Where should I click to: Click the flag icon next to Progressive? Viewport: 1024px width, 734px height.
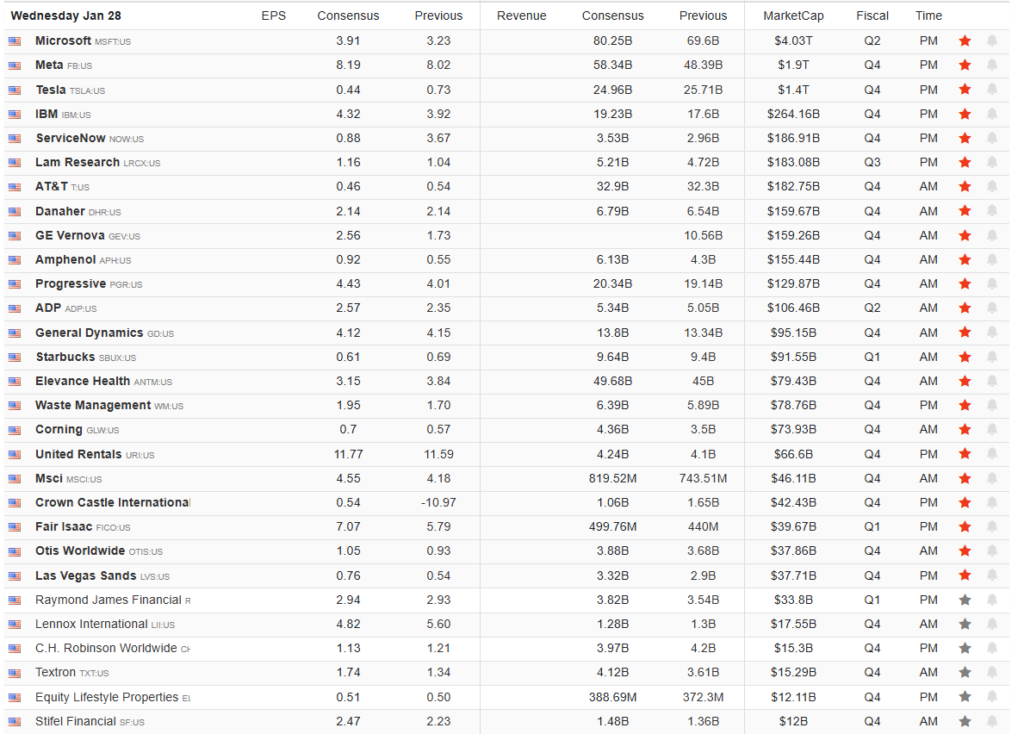click(13, 283)
